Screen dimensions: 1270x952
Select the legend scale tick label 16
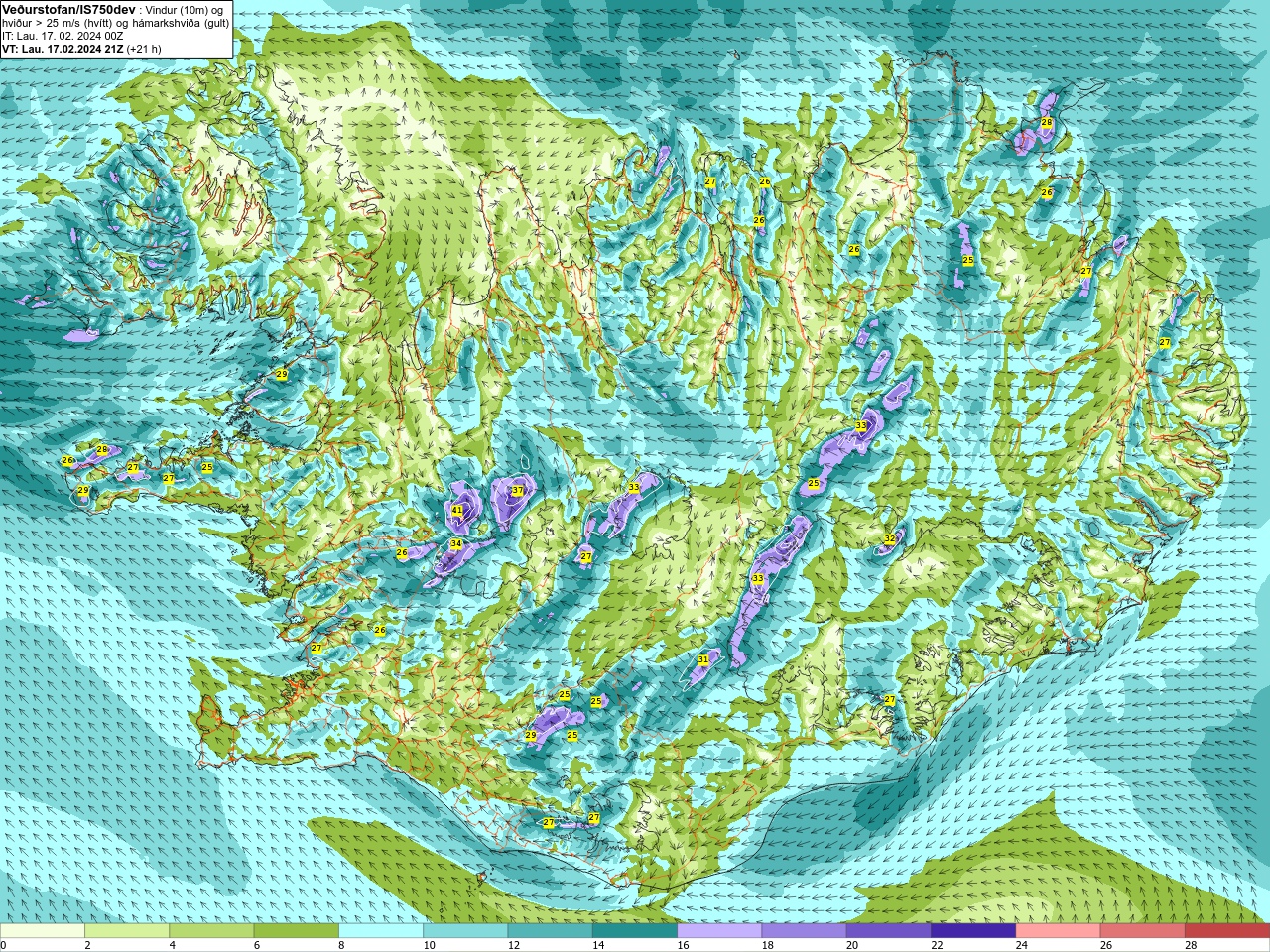click(x=683, y=945)
